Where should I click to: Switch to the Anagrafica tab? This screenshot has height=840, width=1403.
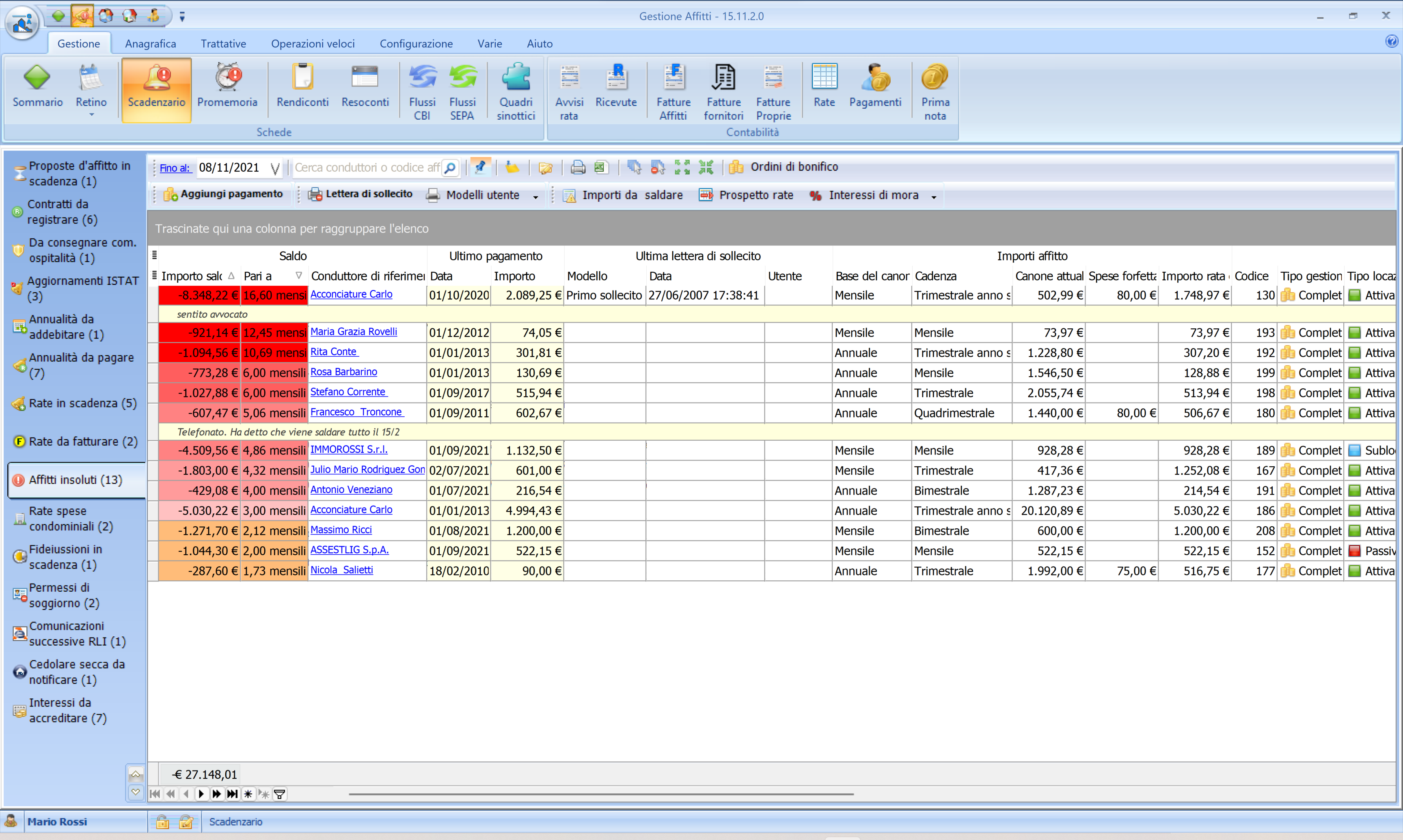point(150,43)
